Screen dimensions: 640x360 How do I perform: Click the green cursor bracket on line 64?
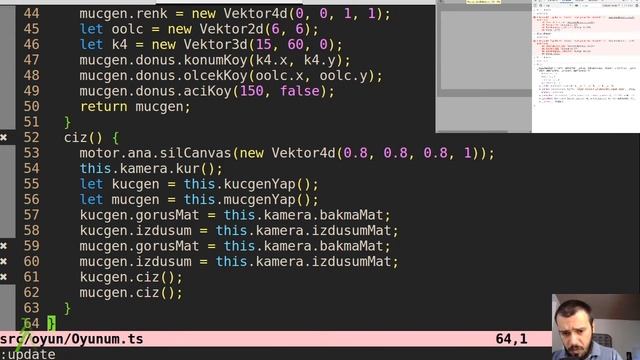pyautogui.click(x=51, y=323)
